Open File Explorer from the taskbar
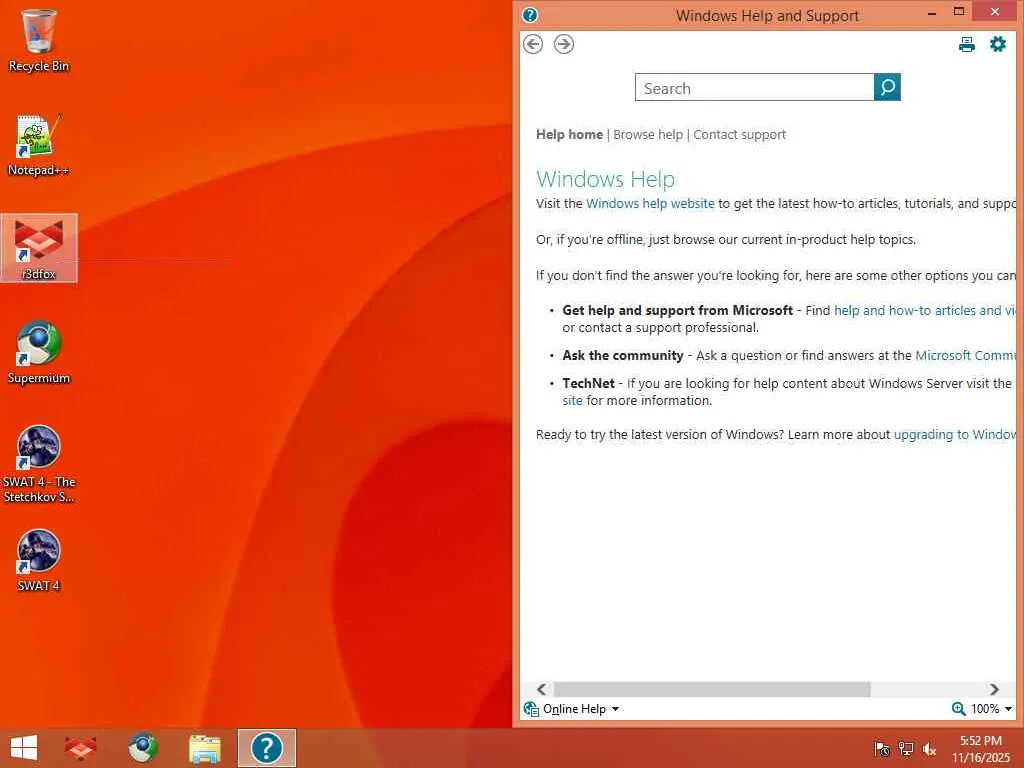 click(x=204, y=748)
